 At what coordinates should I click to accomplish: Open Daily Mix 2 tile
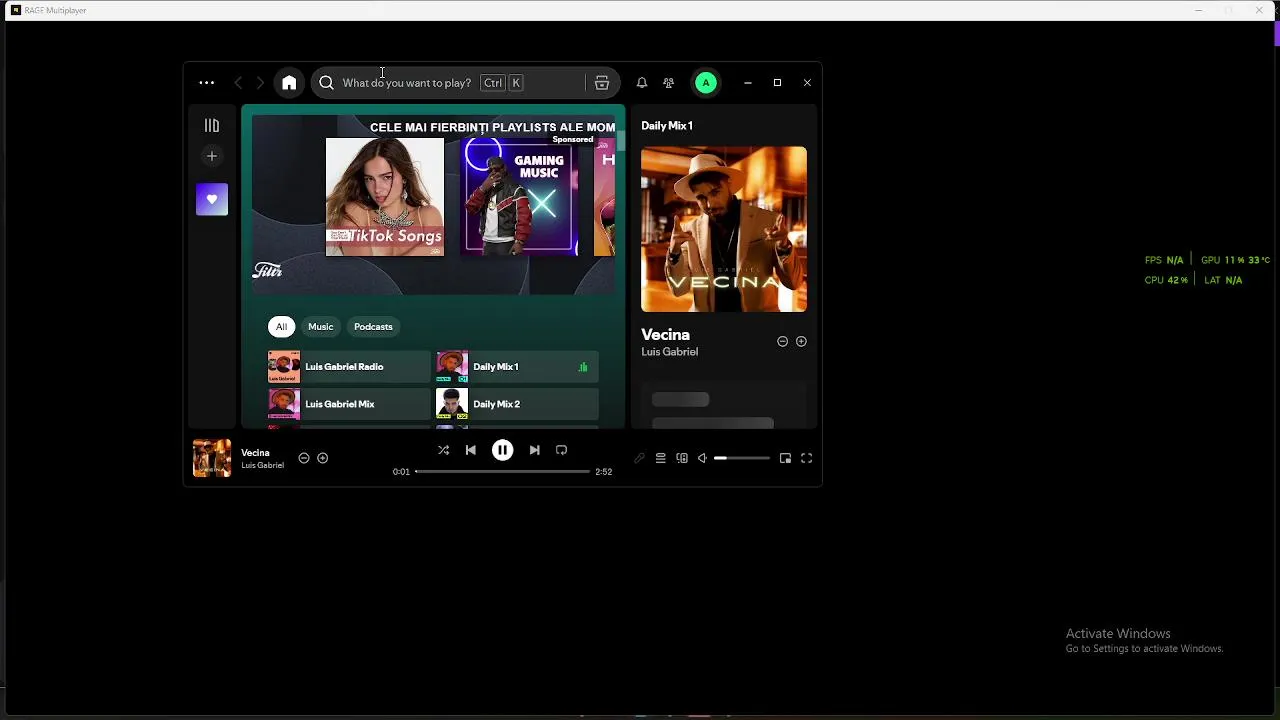(517, 404)
